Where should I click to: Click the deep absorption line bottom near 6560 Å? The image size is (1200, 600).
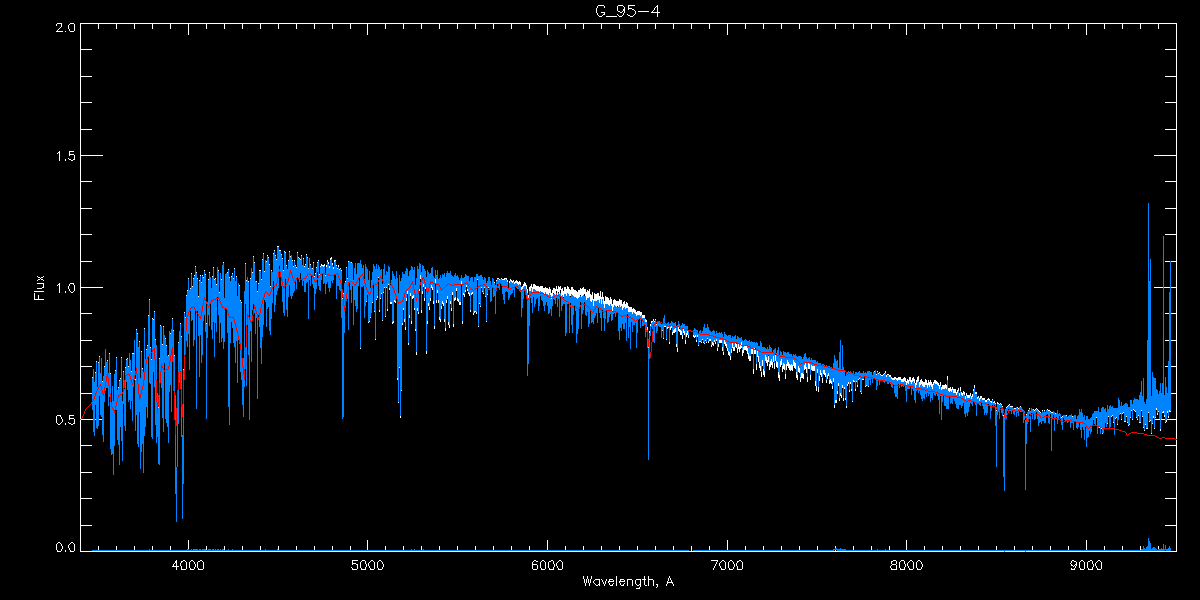(648, 458)
